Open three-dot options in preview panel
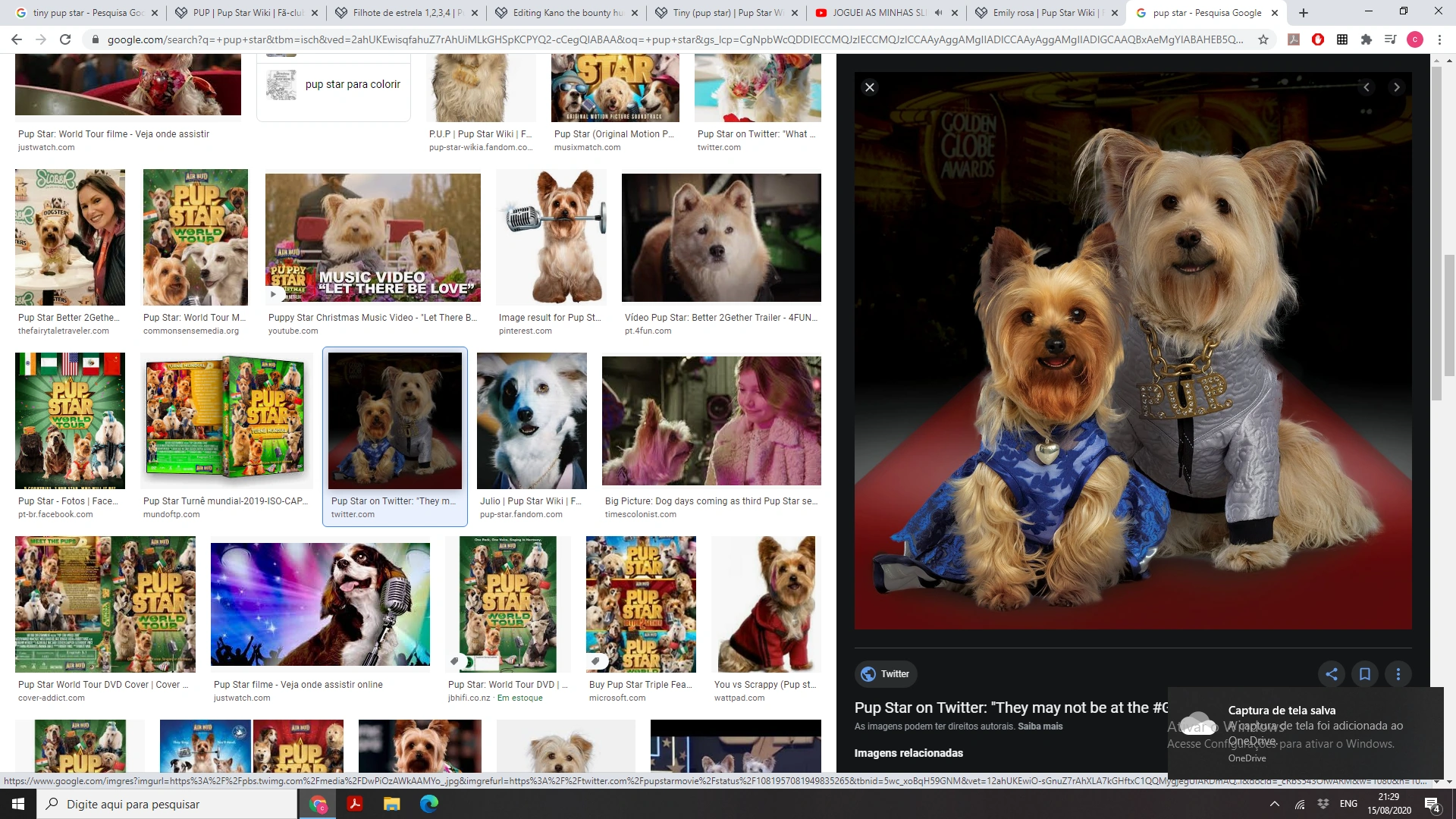 point(1398,673)
